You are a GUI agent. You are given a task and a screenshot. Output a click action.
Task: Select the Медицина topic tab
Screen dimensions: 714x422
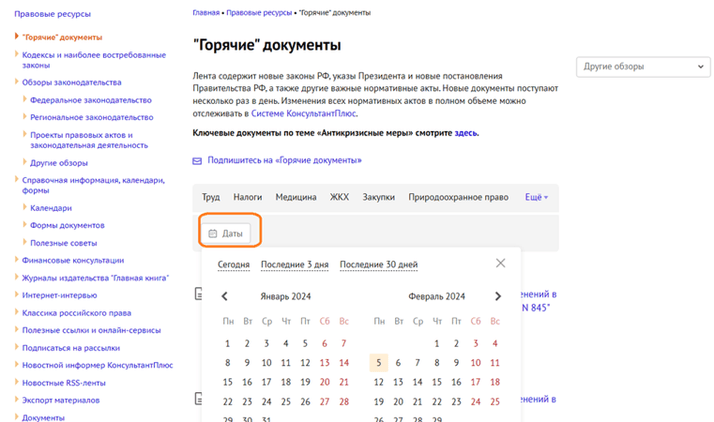coord(296,198)
